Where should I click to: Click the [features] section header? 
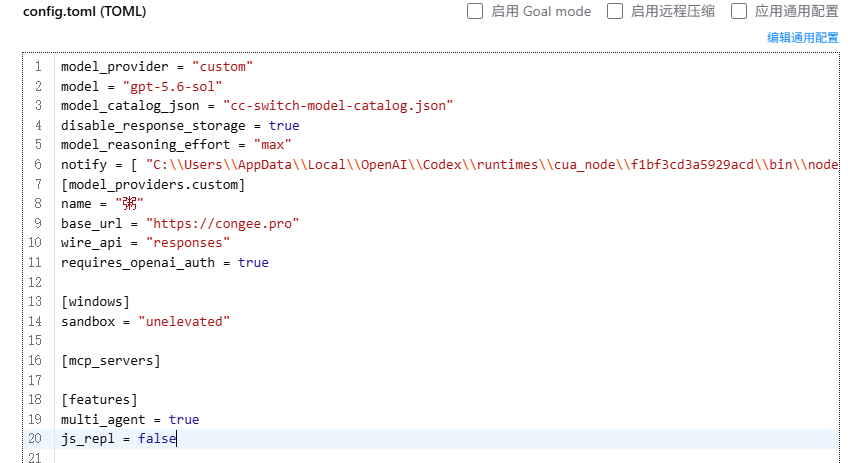pos(99,400)
